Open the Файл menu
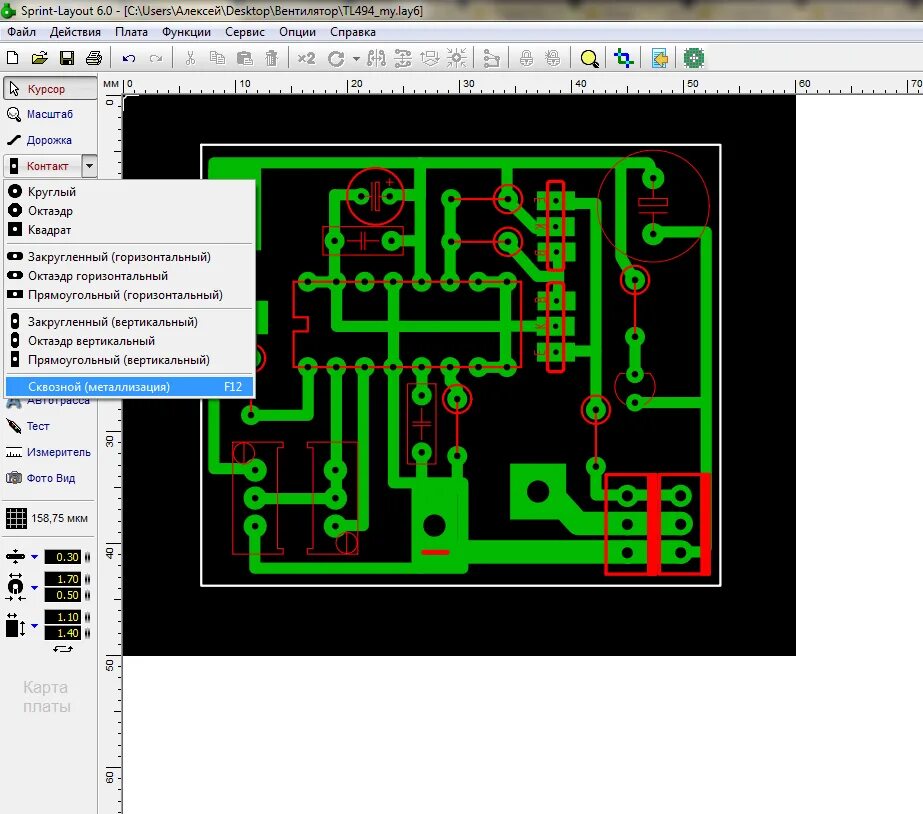This screenshot has width=923, height=814. [21, 32]
